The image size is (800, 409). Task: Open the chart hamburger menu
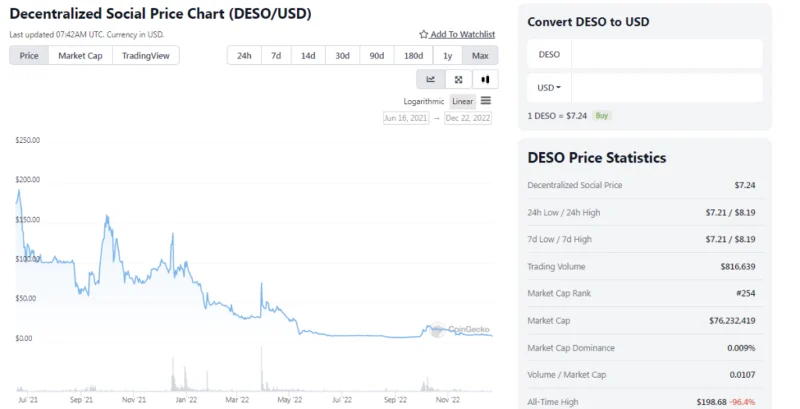pos(486,101)
